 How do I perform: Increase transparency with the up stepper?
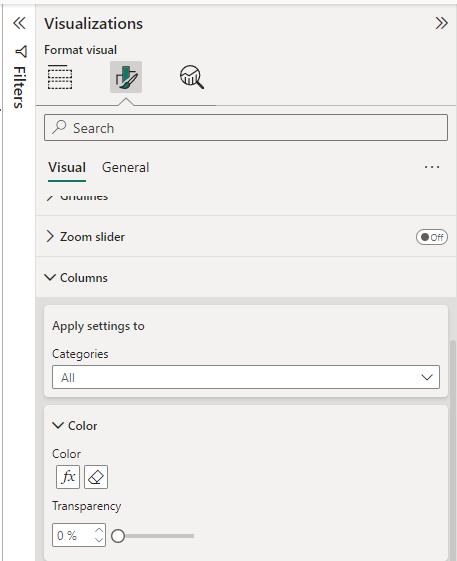click(x=99, y=530)
